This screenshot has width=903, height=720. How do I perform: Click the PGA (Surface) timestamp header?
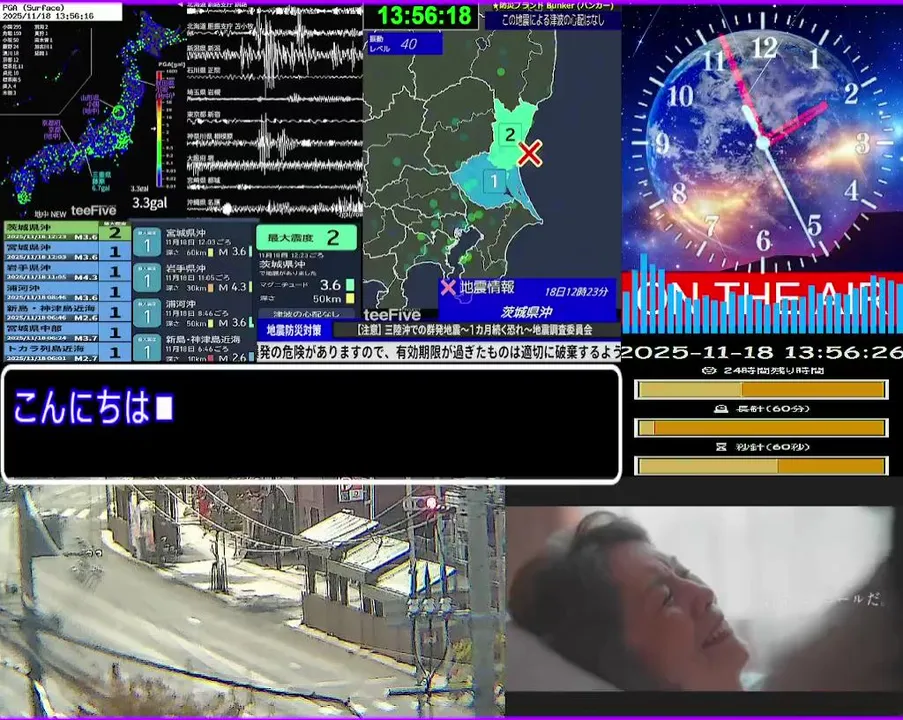click(x=61, y=12)
